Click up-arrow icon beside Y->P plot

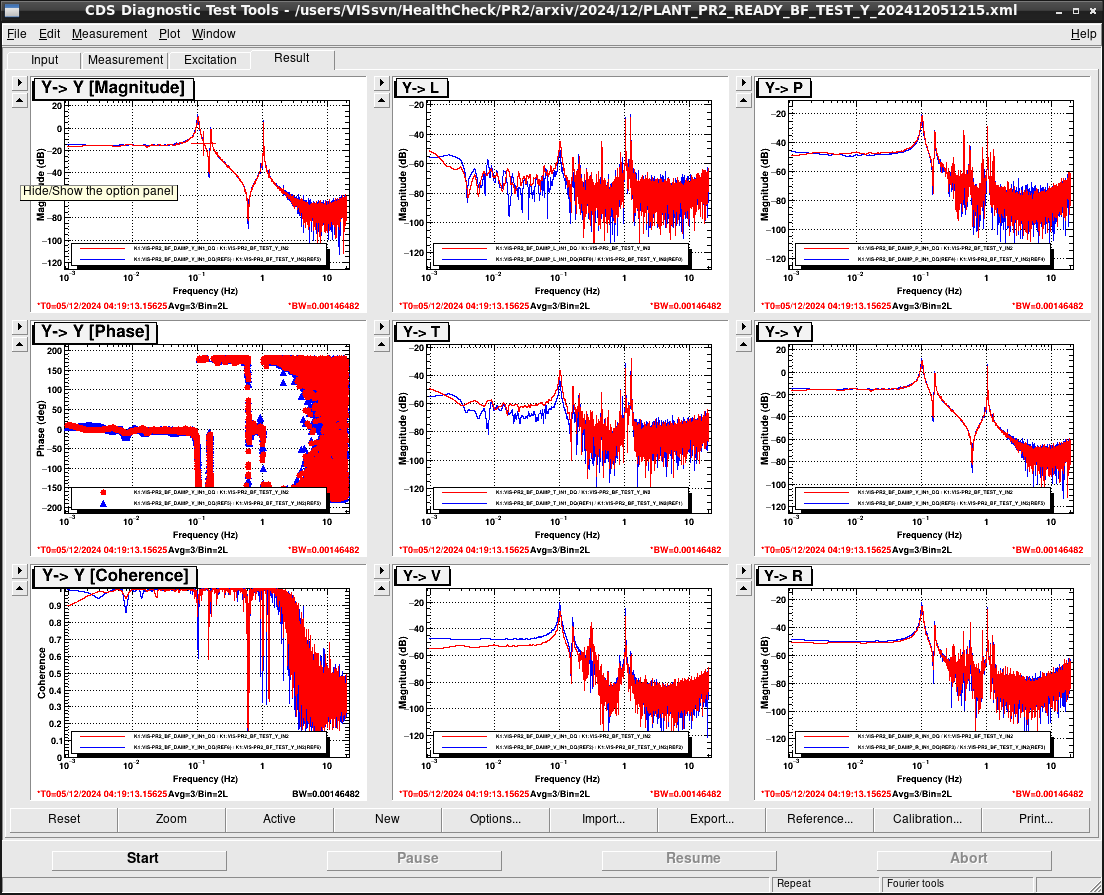tap(744, 100)
